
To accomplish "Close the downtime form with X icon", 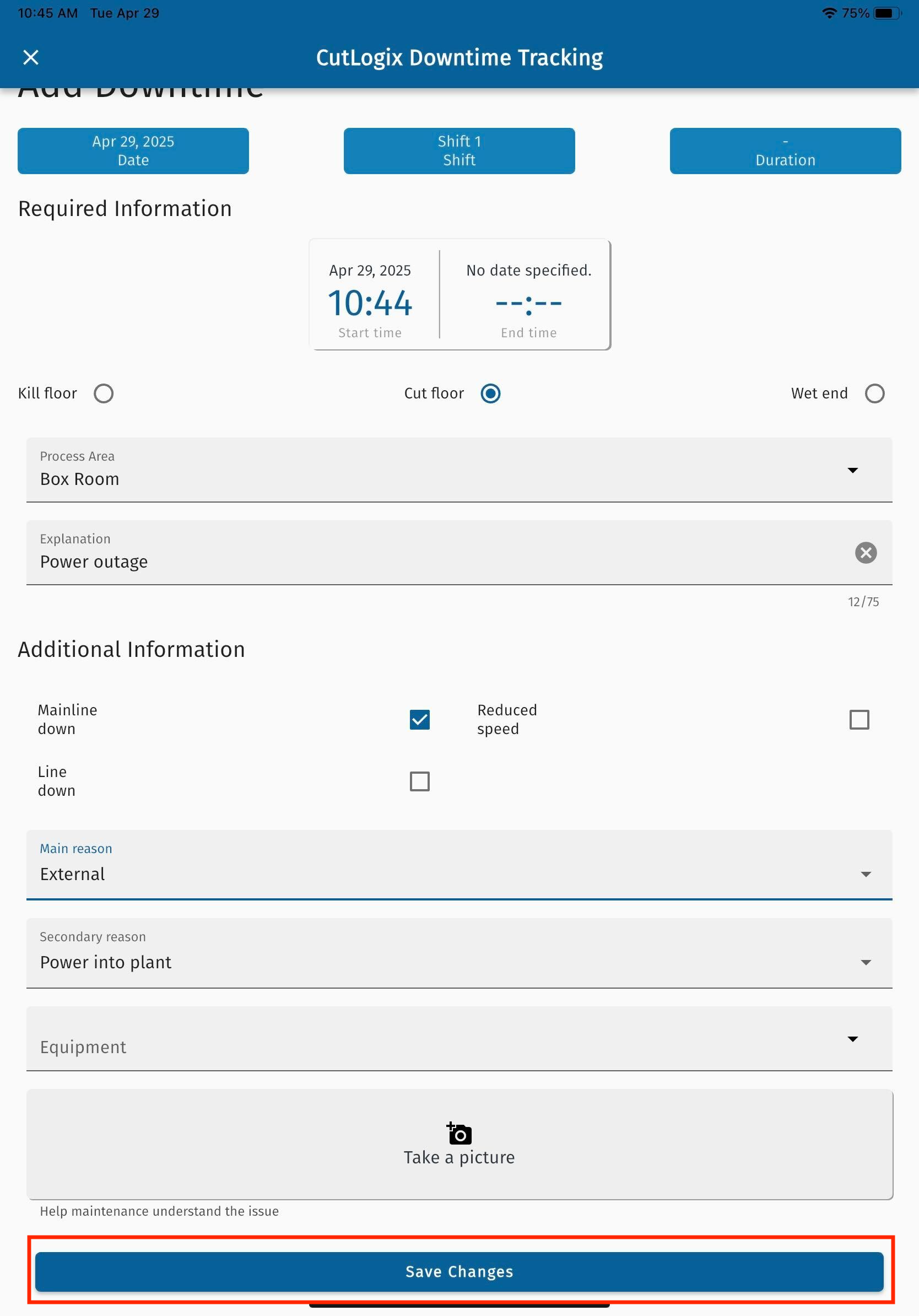I will pos(31,57).
